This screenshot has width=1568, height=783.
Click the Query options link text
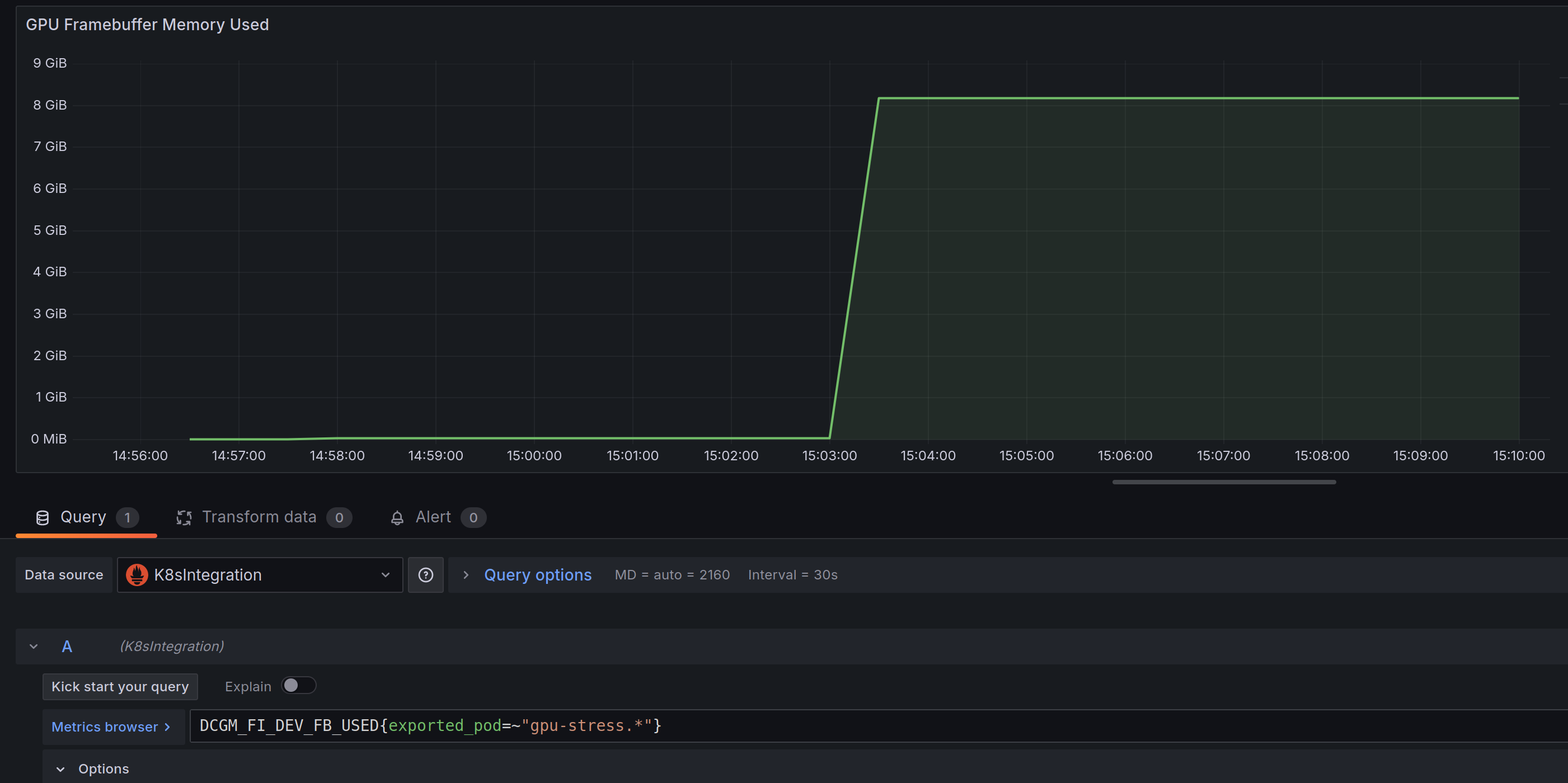click(x=537, y=575)
